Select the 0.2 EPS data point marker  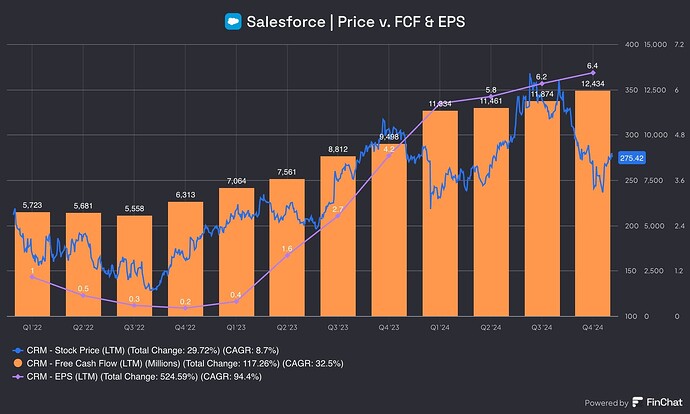pyautogui.click(x=187, y=307)
